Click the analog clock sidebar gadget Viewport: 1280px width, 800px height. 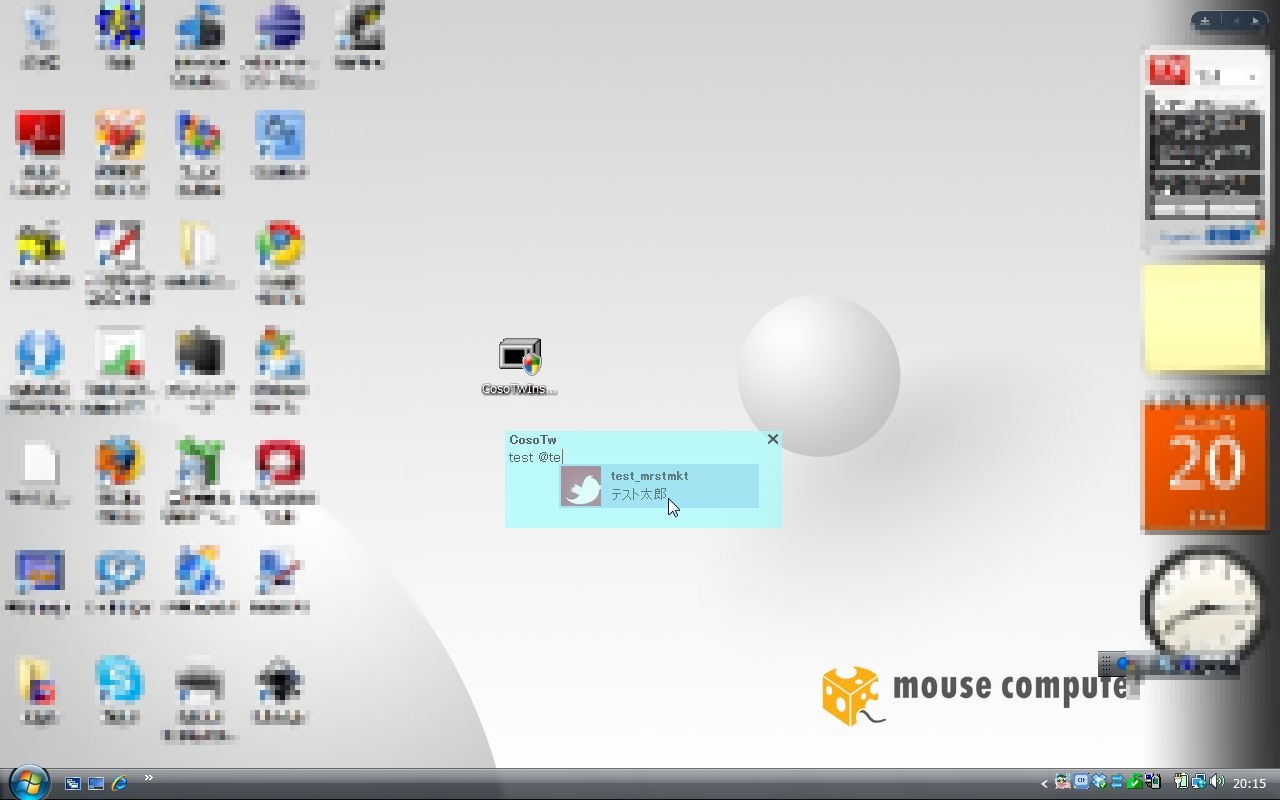[x=1202, y=605]
